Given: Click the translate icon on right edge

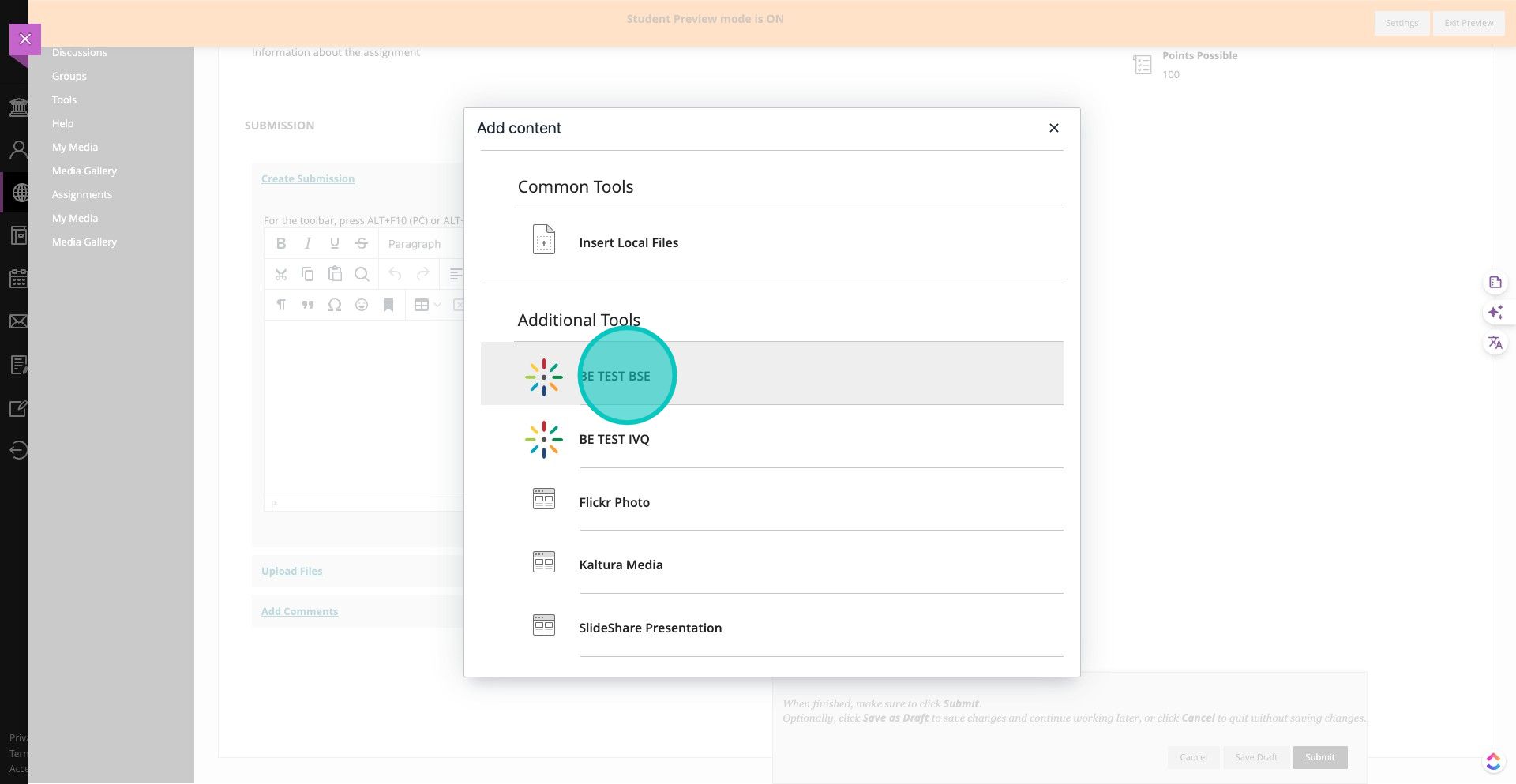Looking at the screenshot, I should click(x=1495, y=343).
